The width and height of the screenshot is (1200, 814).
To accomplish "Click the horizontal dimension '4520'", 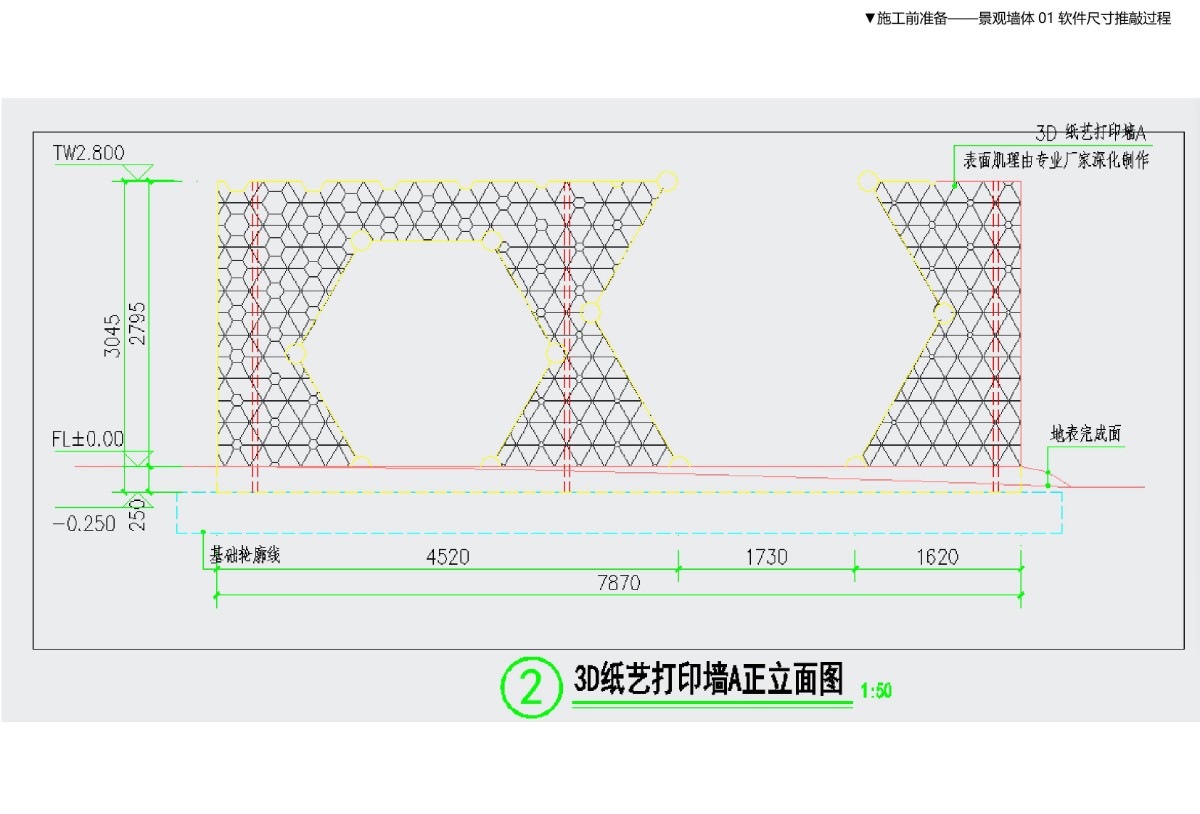I will pyautogui.click(x=447, y=558).
